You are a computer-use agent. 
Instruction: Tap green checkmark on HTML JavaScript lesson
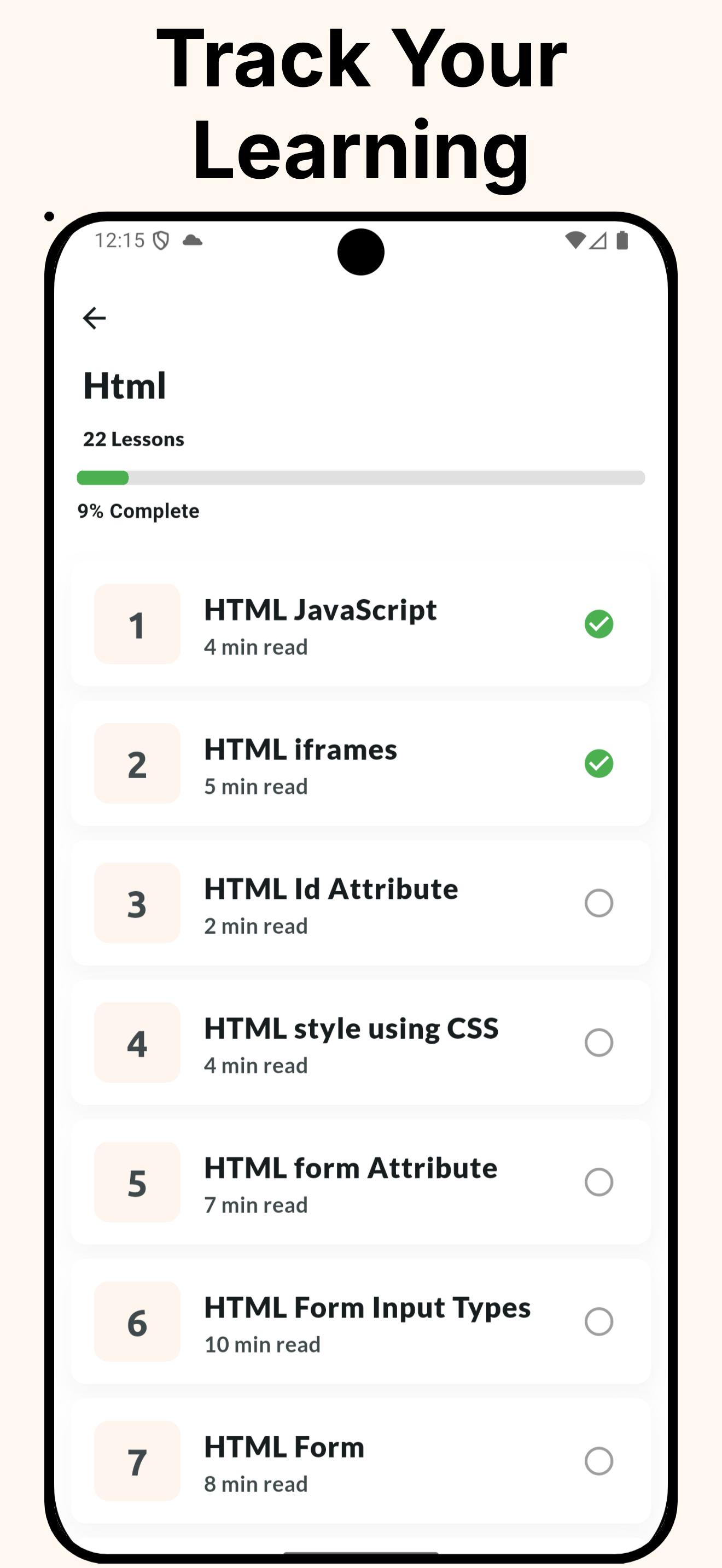[598, 624]
